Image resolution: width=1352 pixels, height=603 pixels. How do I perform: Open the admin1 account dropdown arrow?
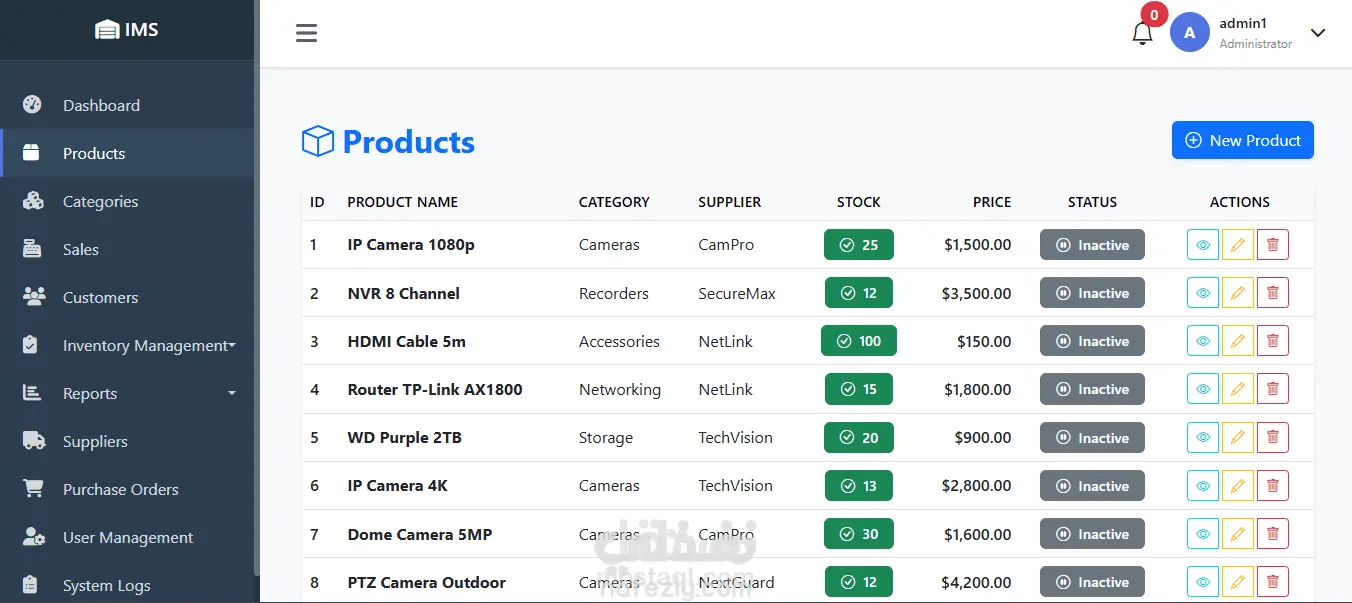[1318, 33]
